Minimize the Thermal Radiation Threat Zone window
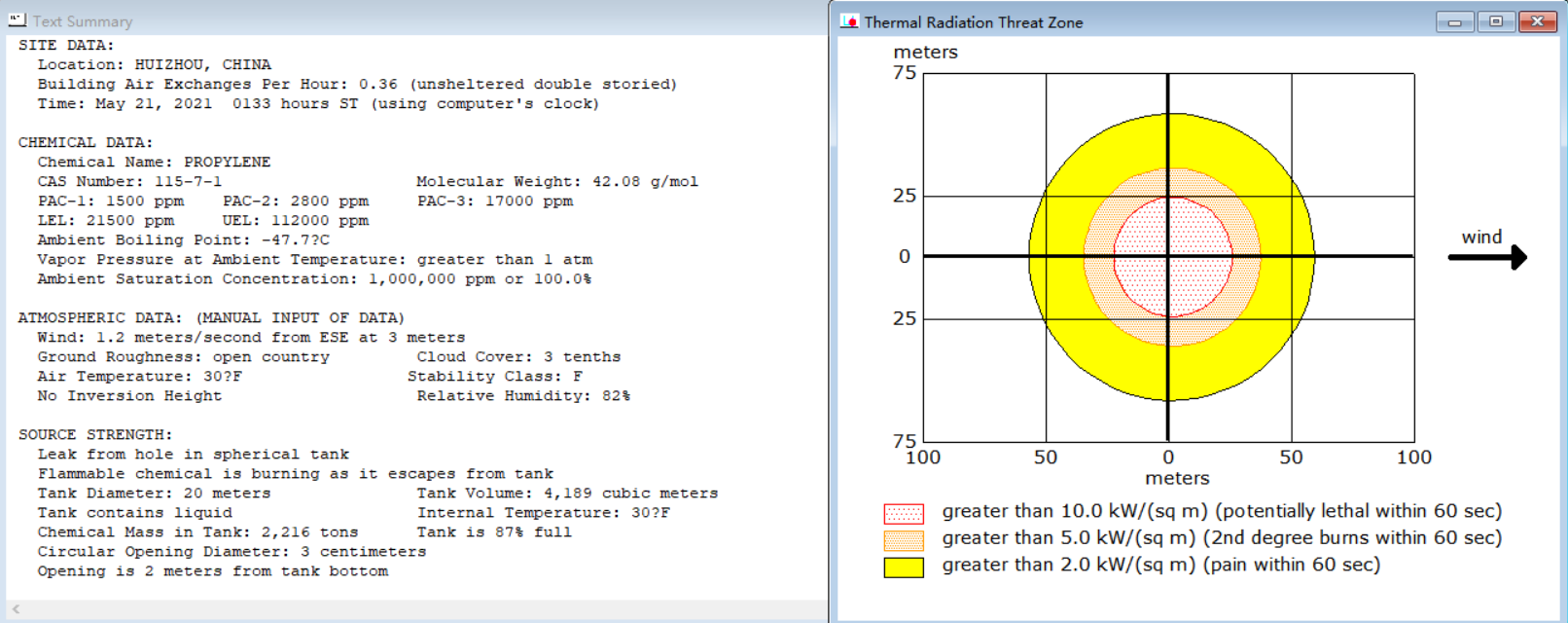The image size is (1568, 623). pyautogui.click(x=1454, y=21)
